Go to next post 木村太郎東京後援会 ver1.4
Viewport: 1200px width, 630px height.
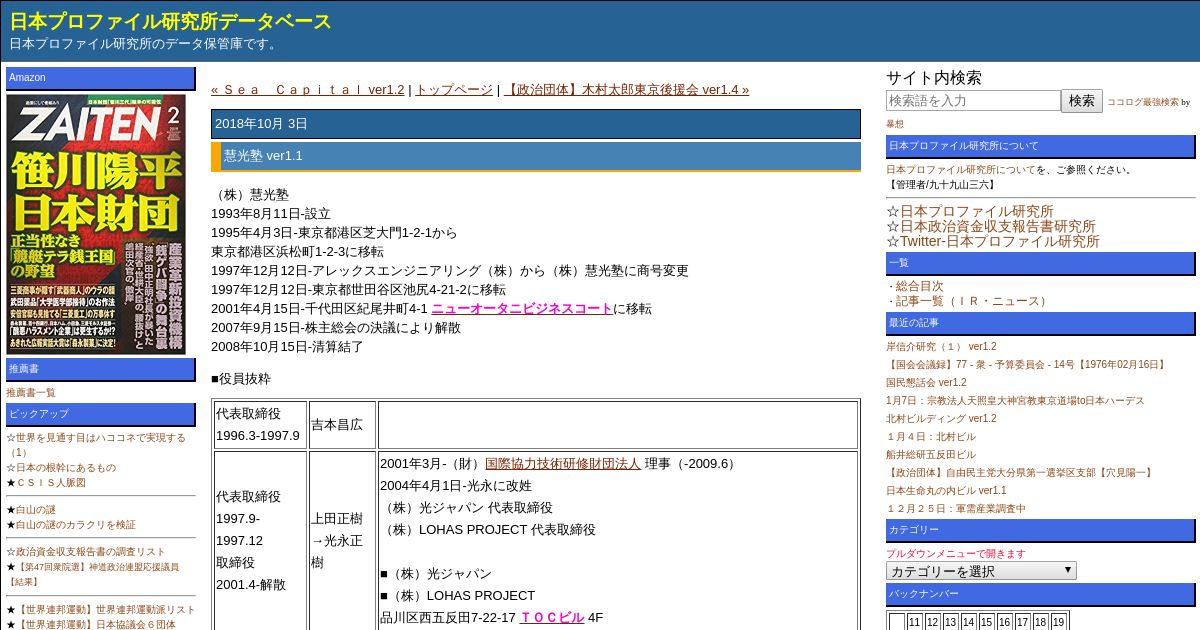pyautogui.click(x=626, y=90)
